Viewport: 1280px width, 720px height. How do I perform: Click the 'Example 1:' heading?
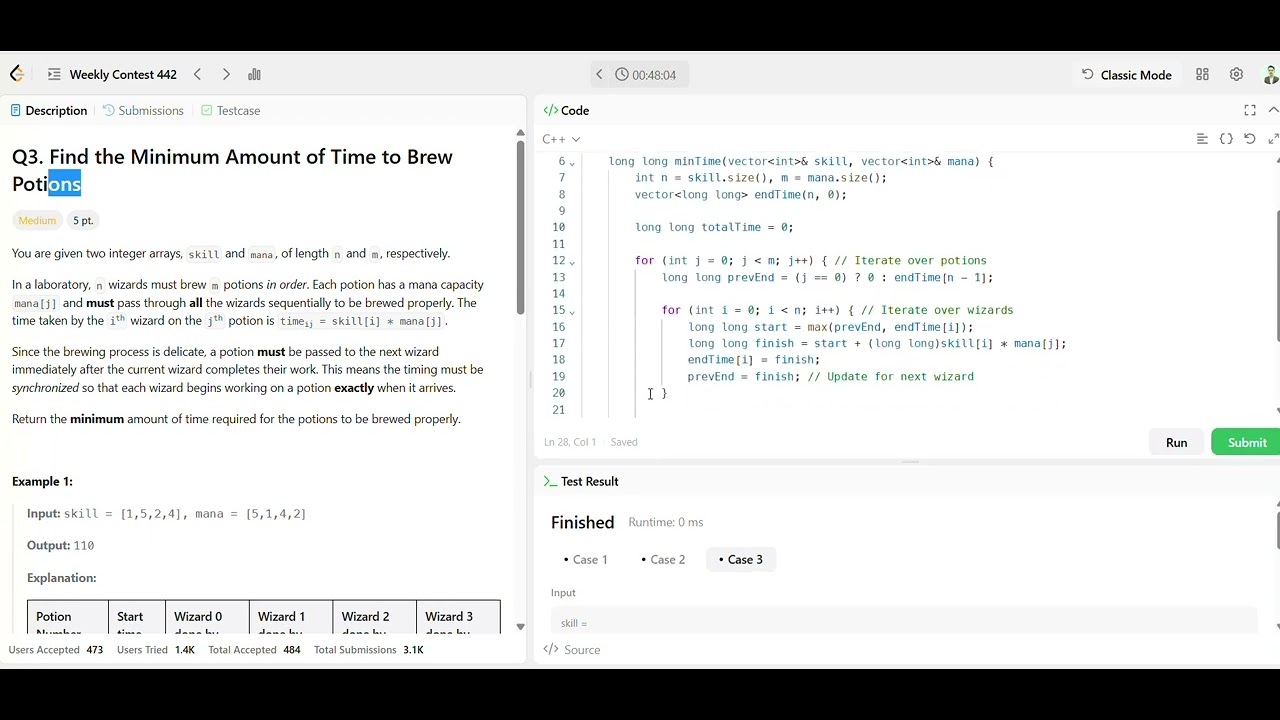[x=42, y=481]
